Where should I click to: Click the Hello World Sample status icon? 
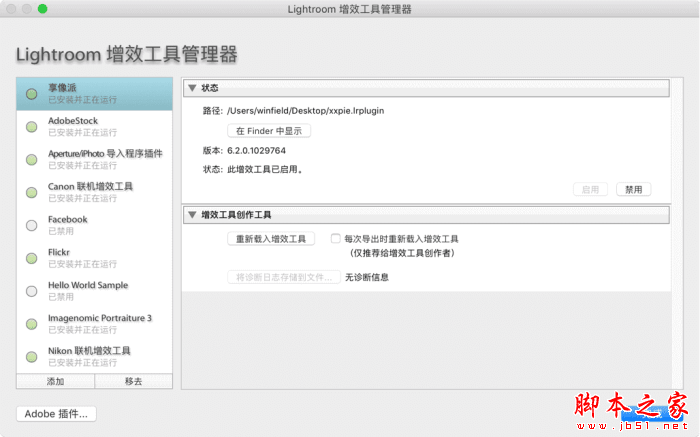point(32,291)
